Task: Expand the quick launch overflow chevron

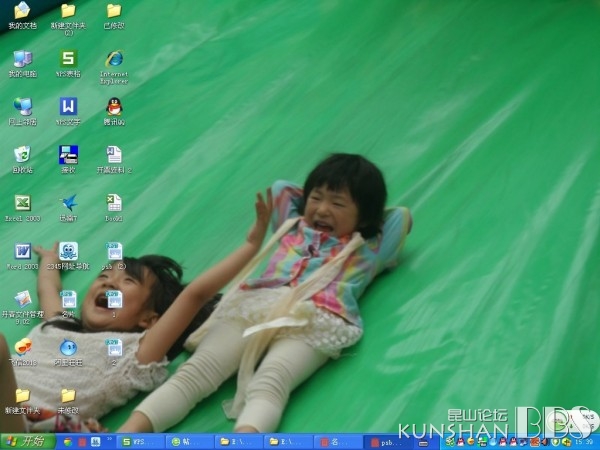Action: (x=109, y=439)
